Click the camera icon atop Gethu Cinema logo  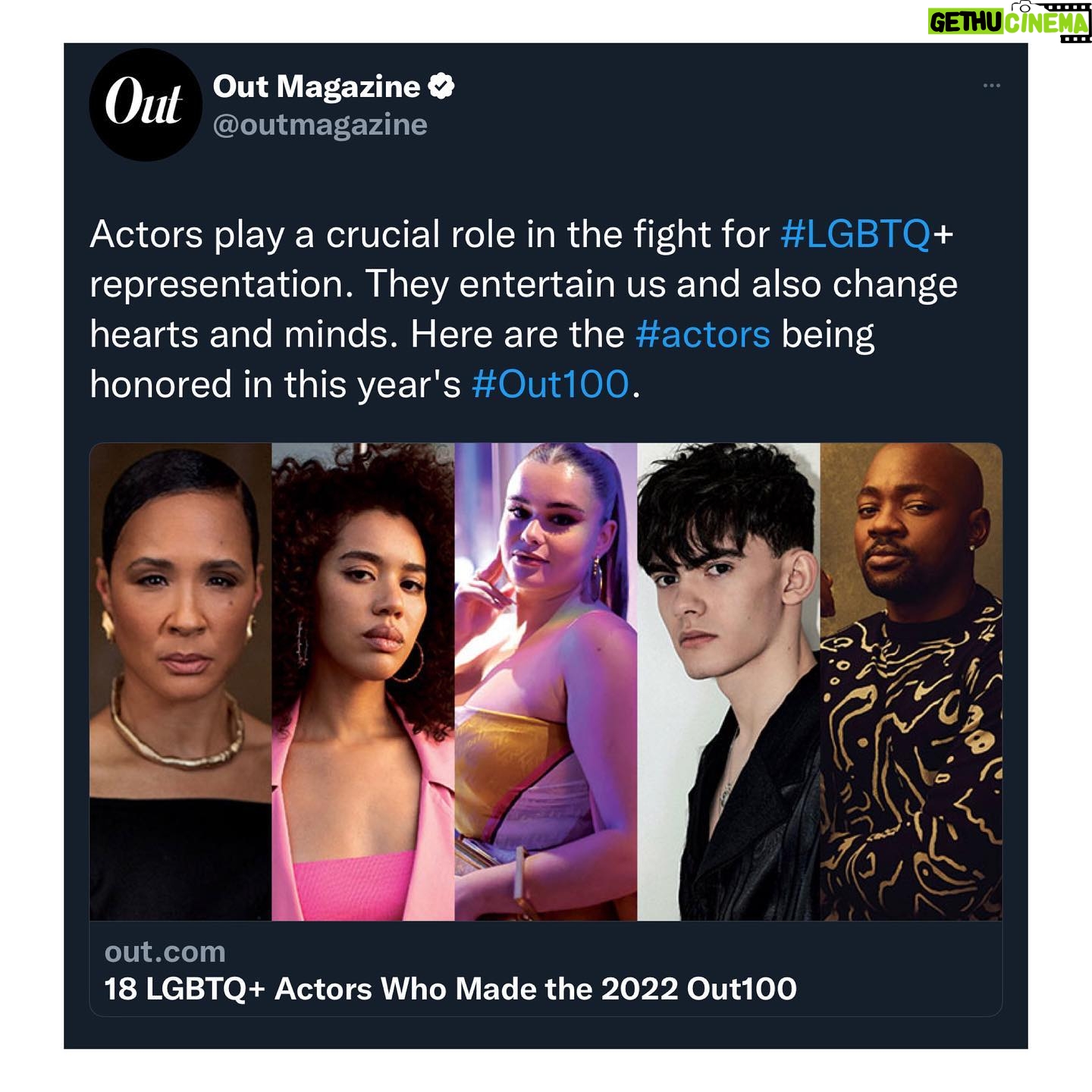coord(1020,7)
